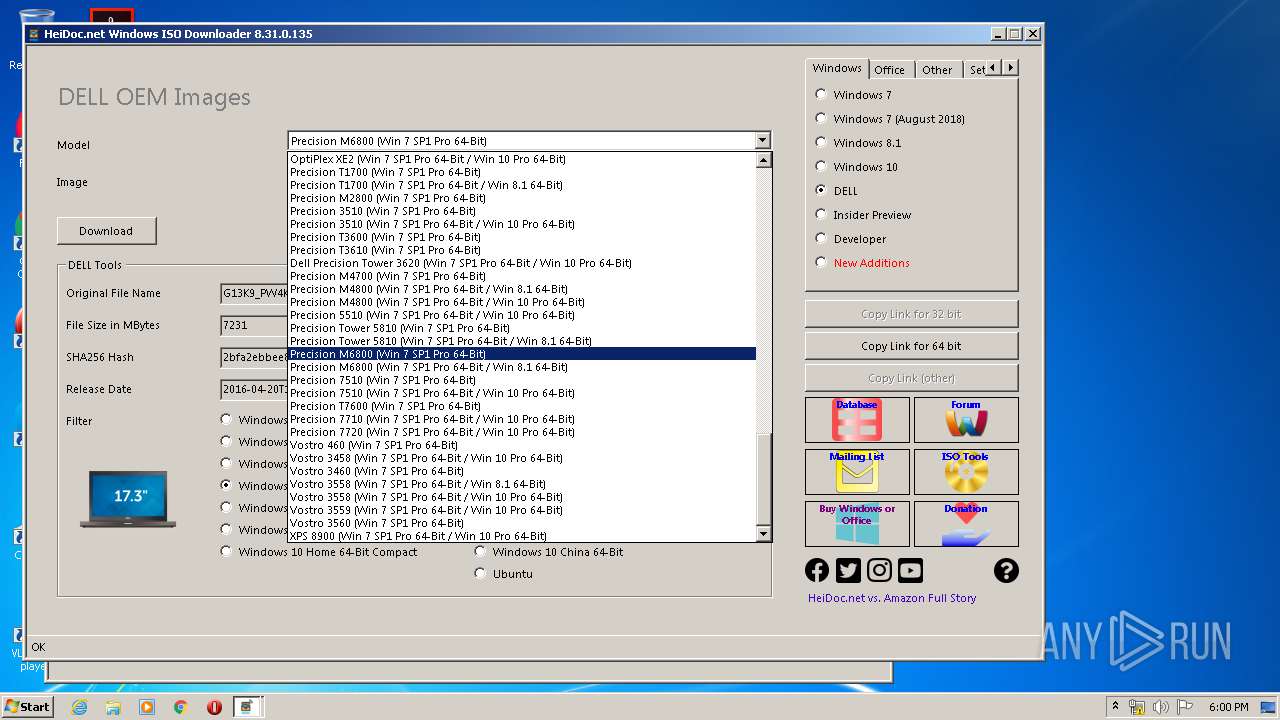This screenshot has width=1280, height=720.
Task: Click the clock in system tray
Action: (1228, 707)
